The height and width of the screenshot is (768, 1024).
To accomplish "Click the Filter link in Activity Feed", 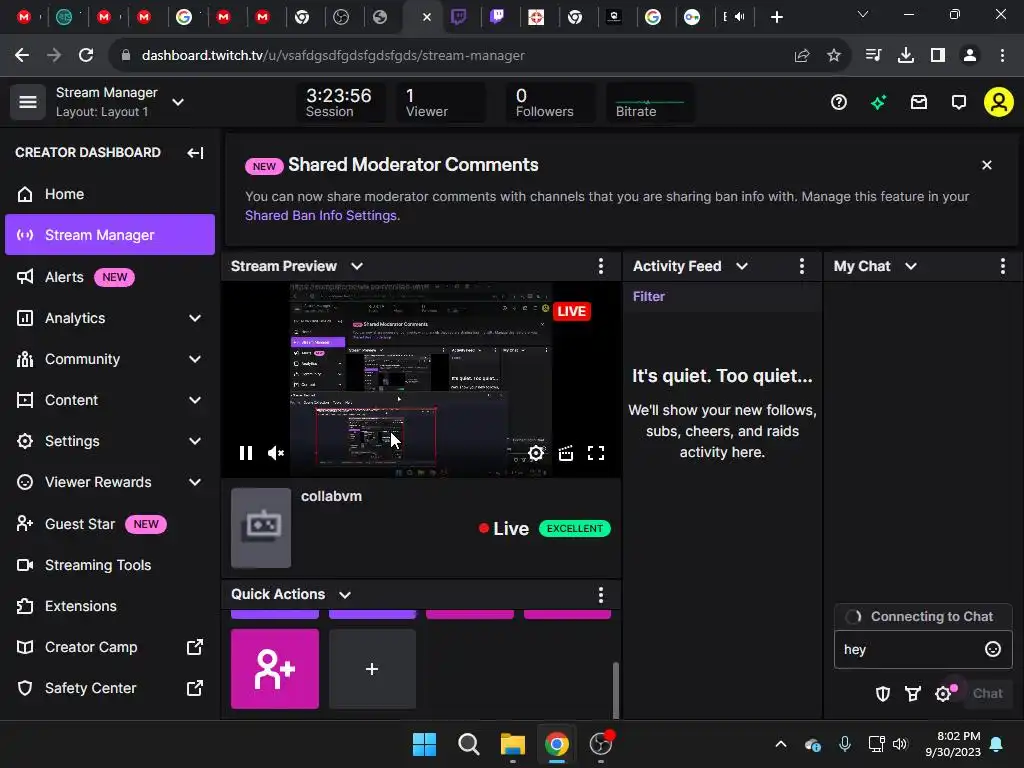I will tap(648, 296).
